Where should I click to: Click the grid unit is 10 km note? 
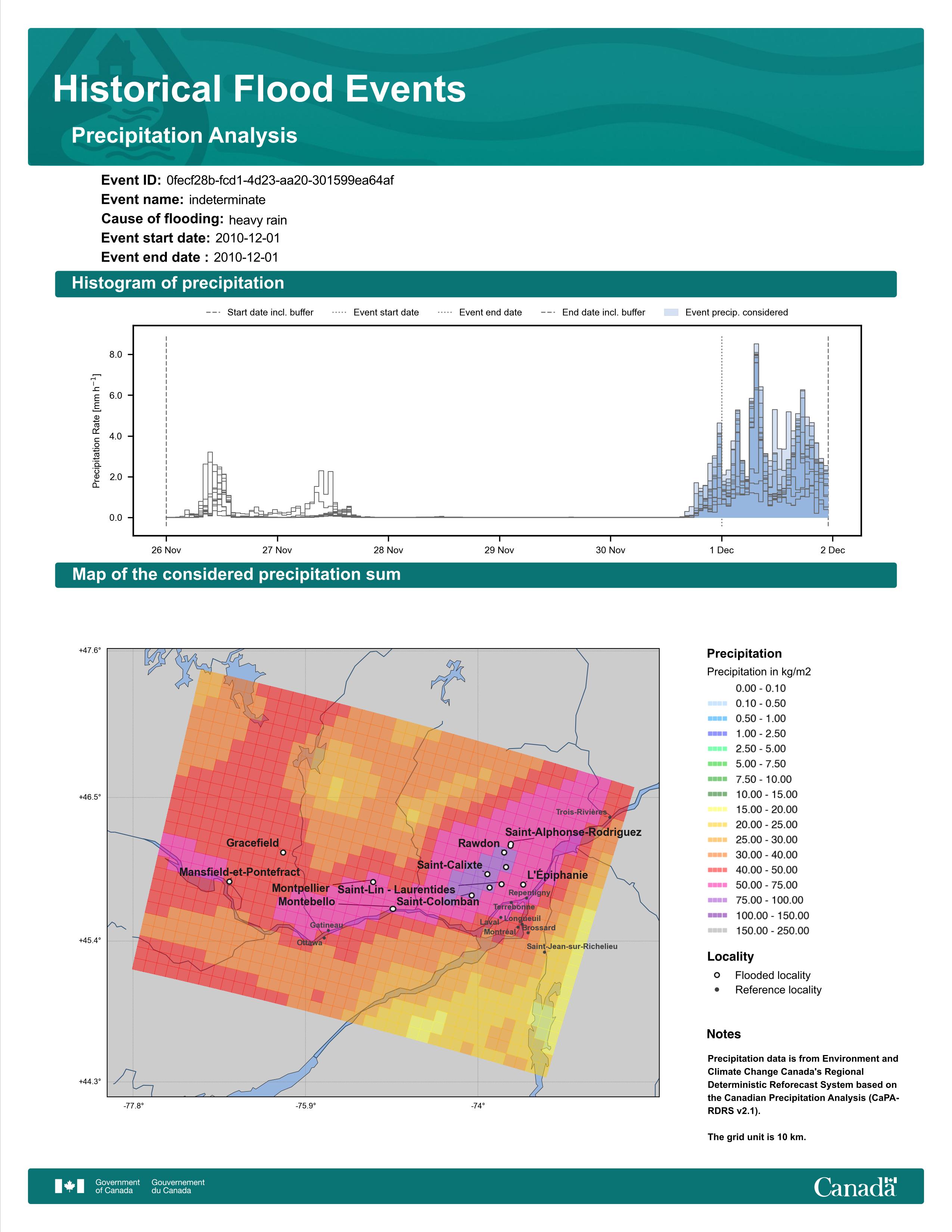(757, 1137)
